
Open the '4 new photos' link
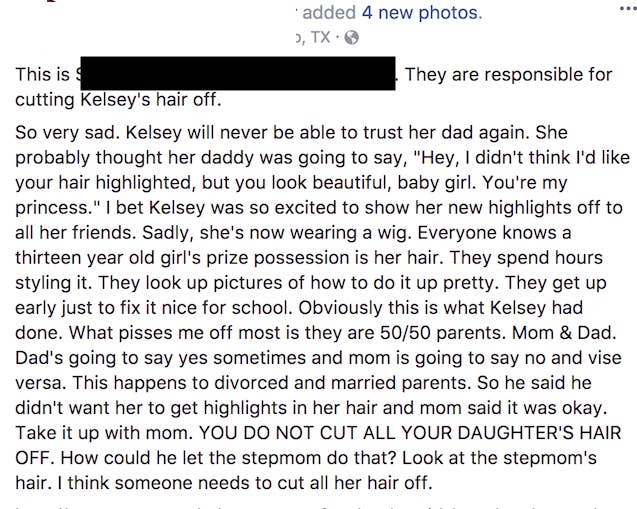[x=421, y=13]
